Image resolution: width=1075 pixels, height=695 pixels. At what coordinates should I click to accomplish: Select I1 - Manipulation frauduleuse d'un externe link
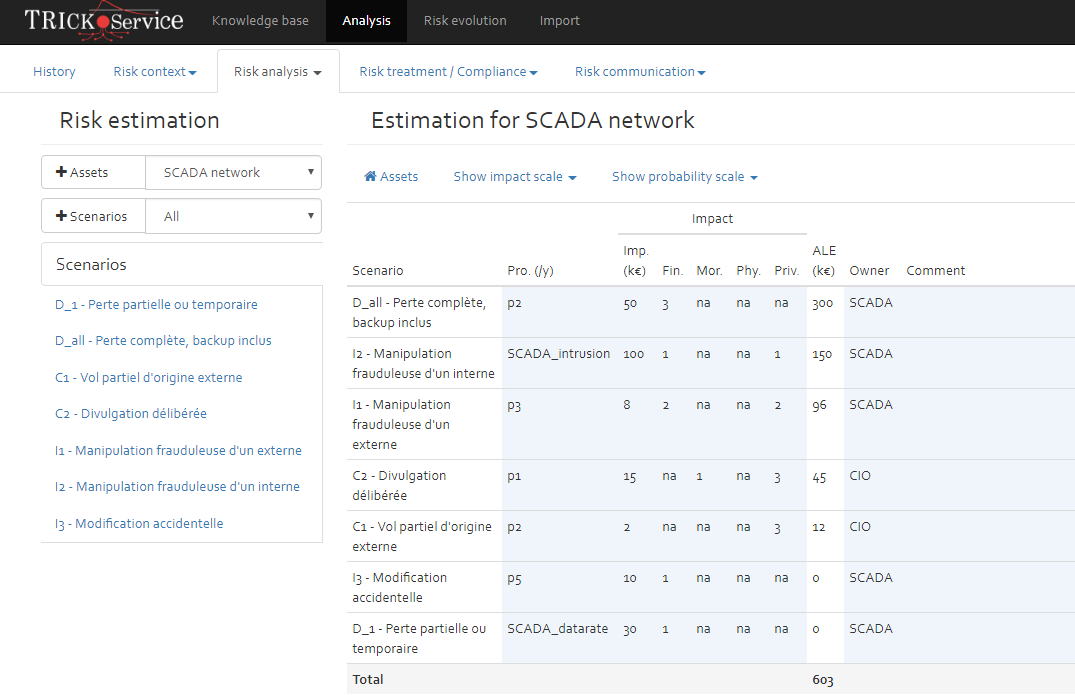178,450
